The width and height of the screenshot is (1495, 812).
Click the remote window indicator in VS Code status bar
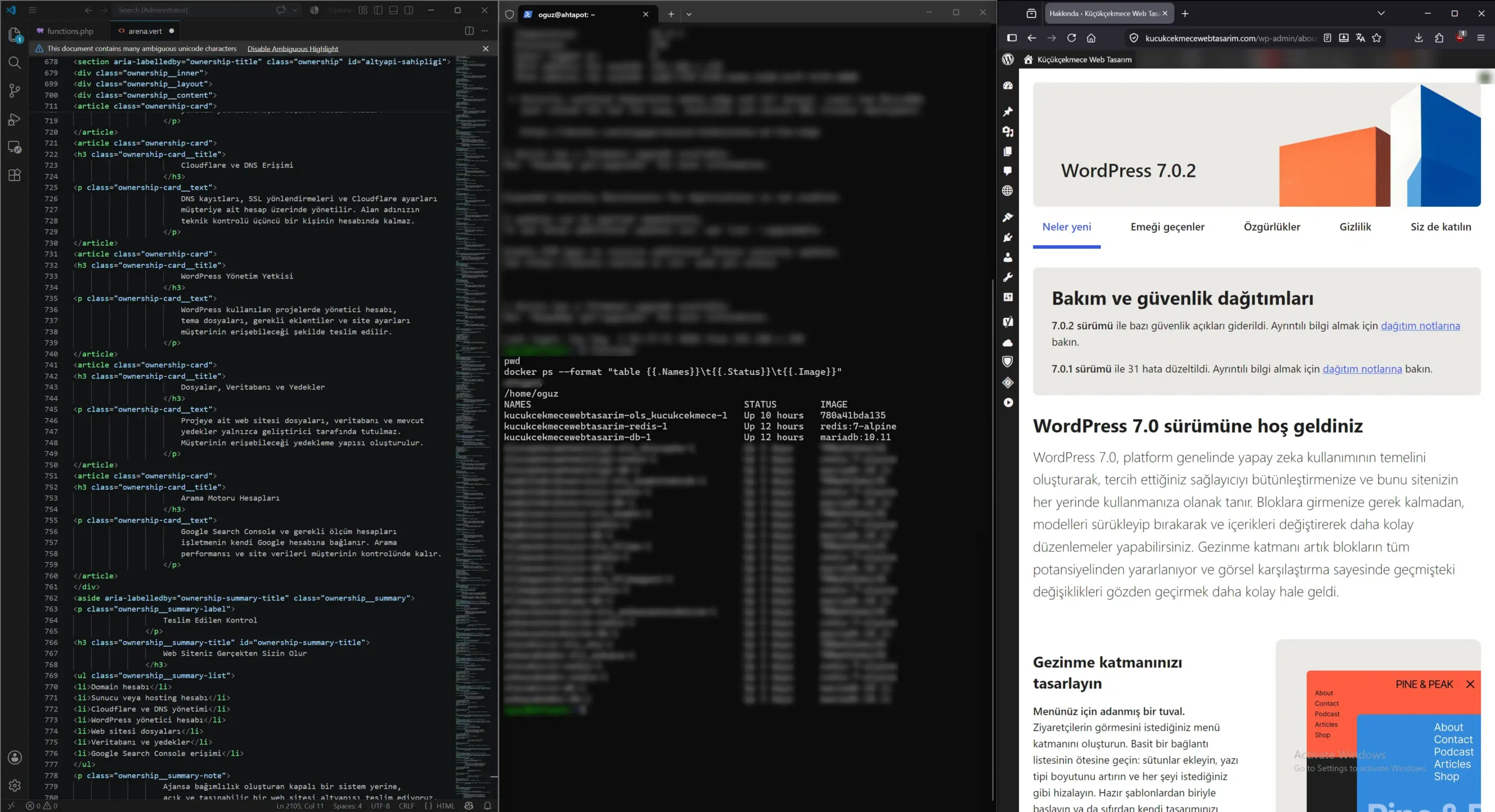pos(11,806)
